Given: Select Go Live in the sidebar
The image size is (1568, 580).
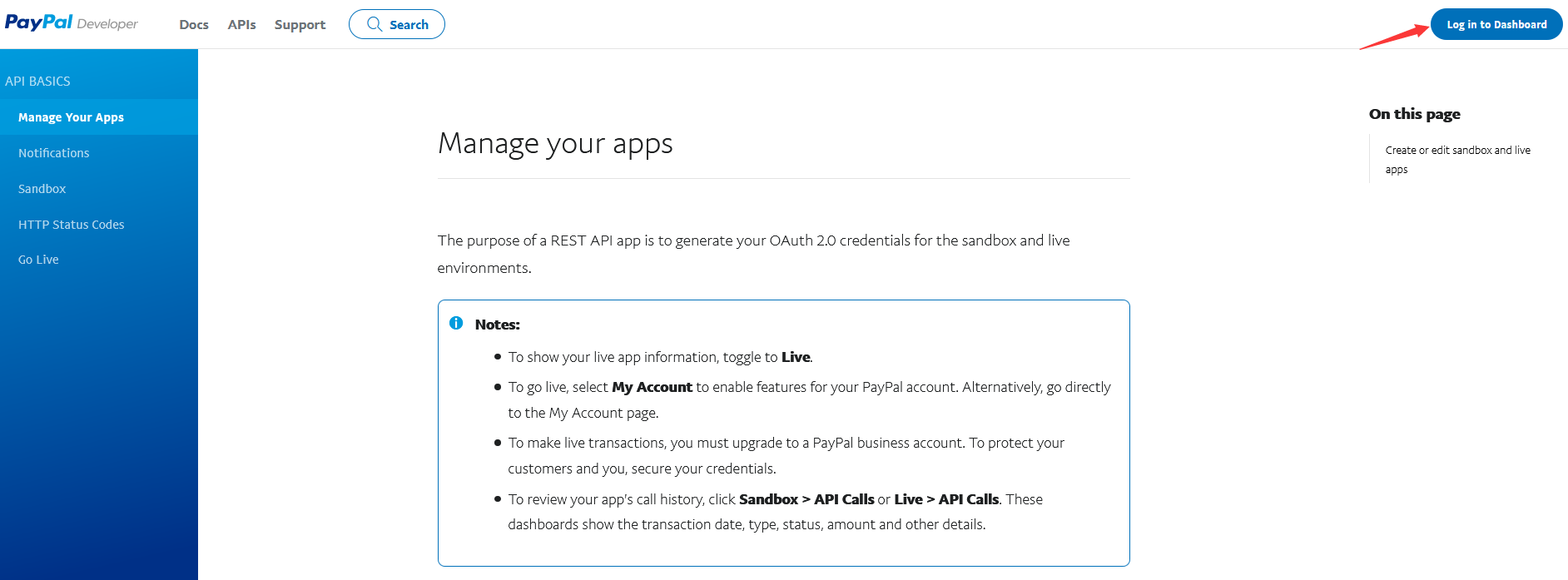Looking at the screenshot, I should (38, 260).
